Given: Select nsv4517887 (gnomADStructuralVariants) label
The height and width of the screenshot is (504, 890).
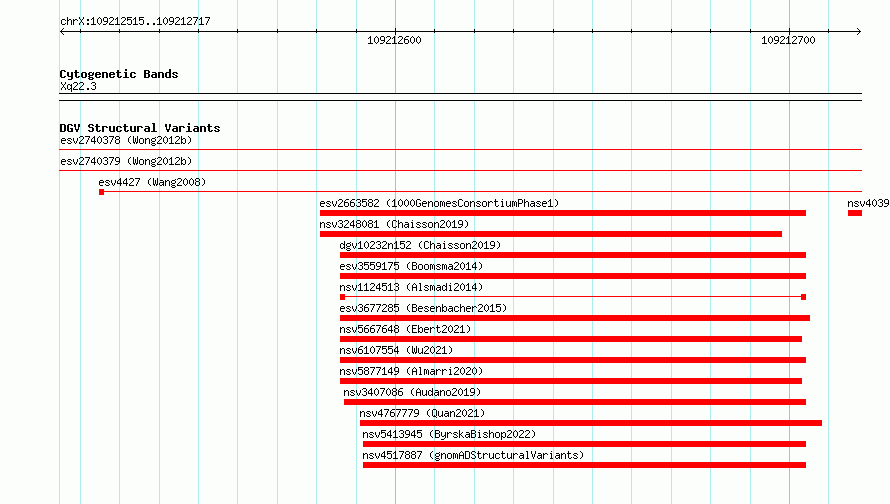Looking at the screenshot, I should point(473,455).
